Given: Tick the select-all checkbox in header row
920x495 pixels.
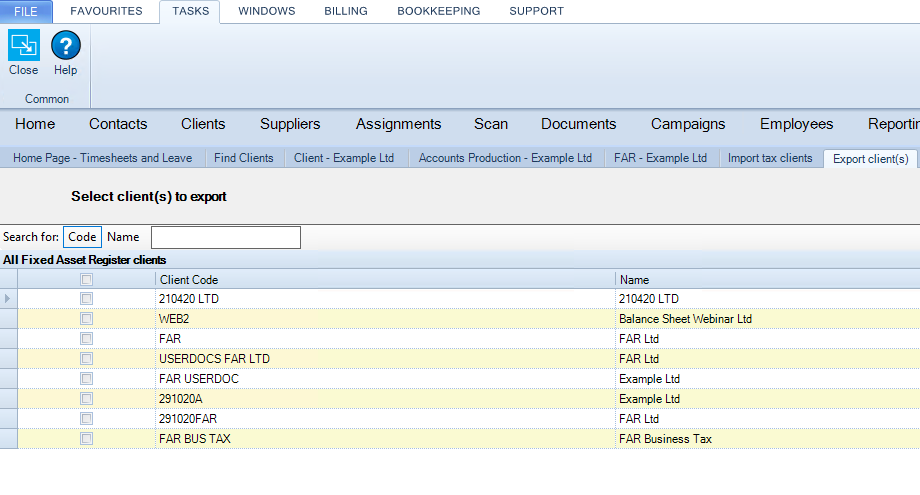Looking at the screenshot, I should tap(86, 280).
